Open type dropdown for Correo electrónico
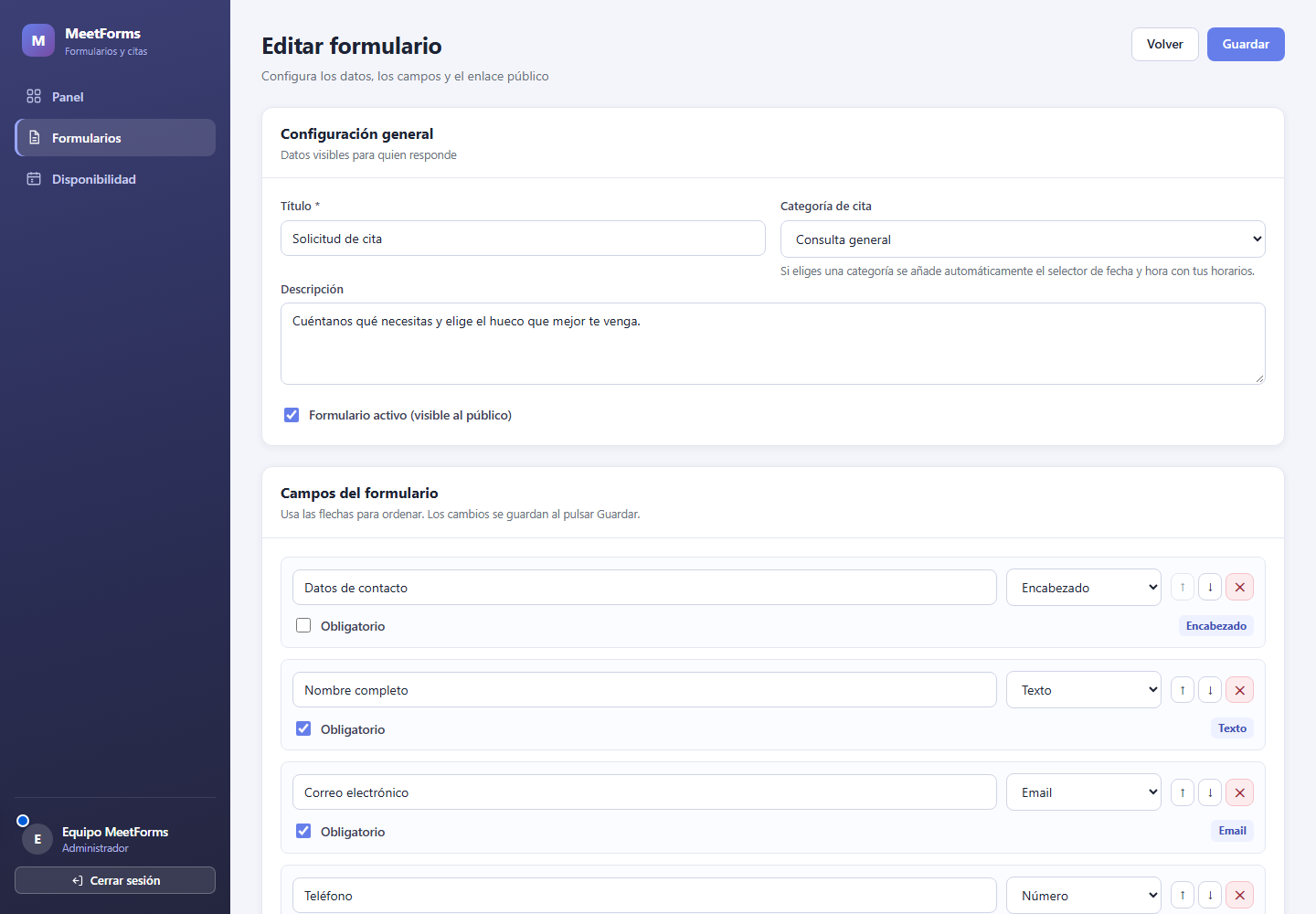 click(x=1084, y=792)
